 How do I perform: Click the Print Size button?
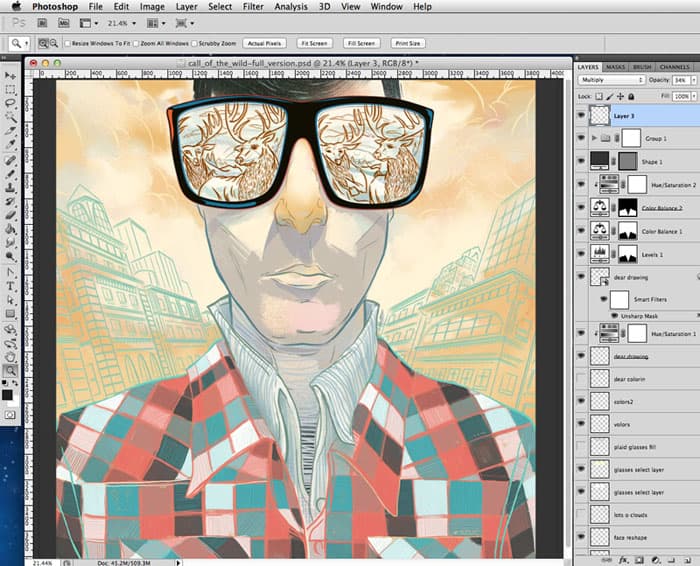click(x=408, y=43)
